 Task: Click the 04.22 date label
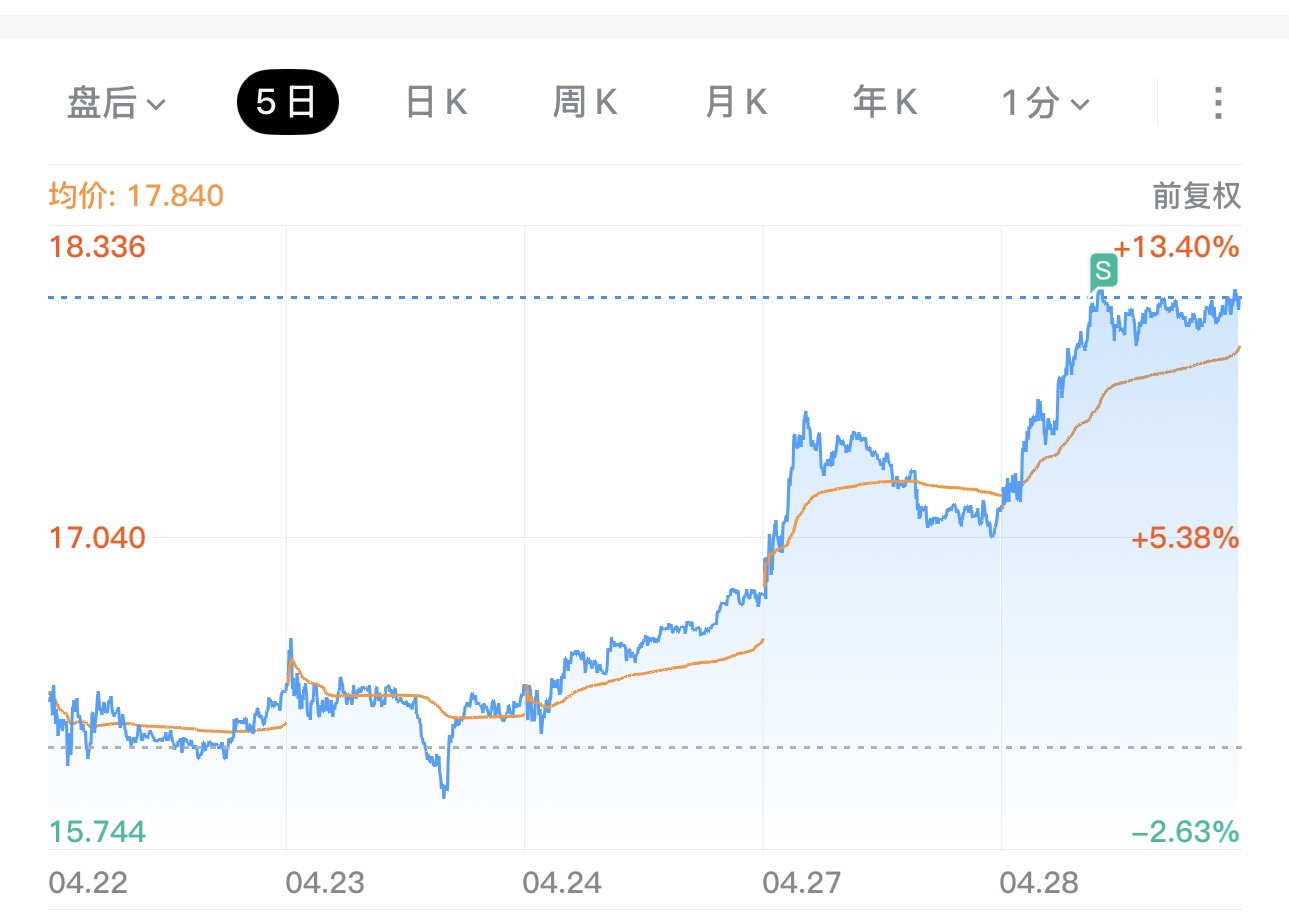(x=88, y=883)
